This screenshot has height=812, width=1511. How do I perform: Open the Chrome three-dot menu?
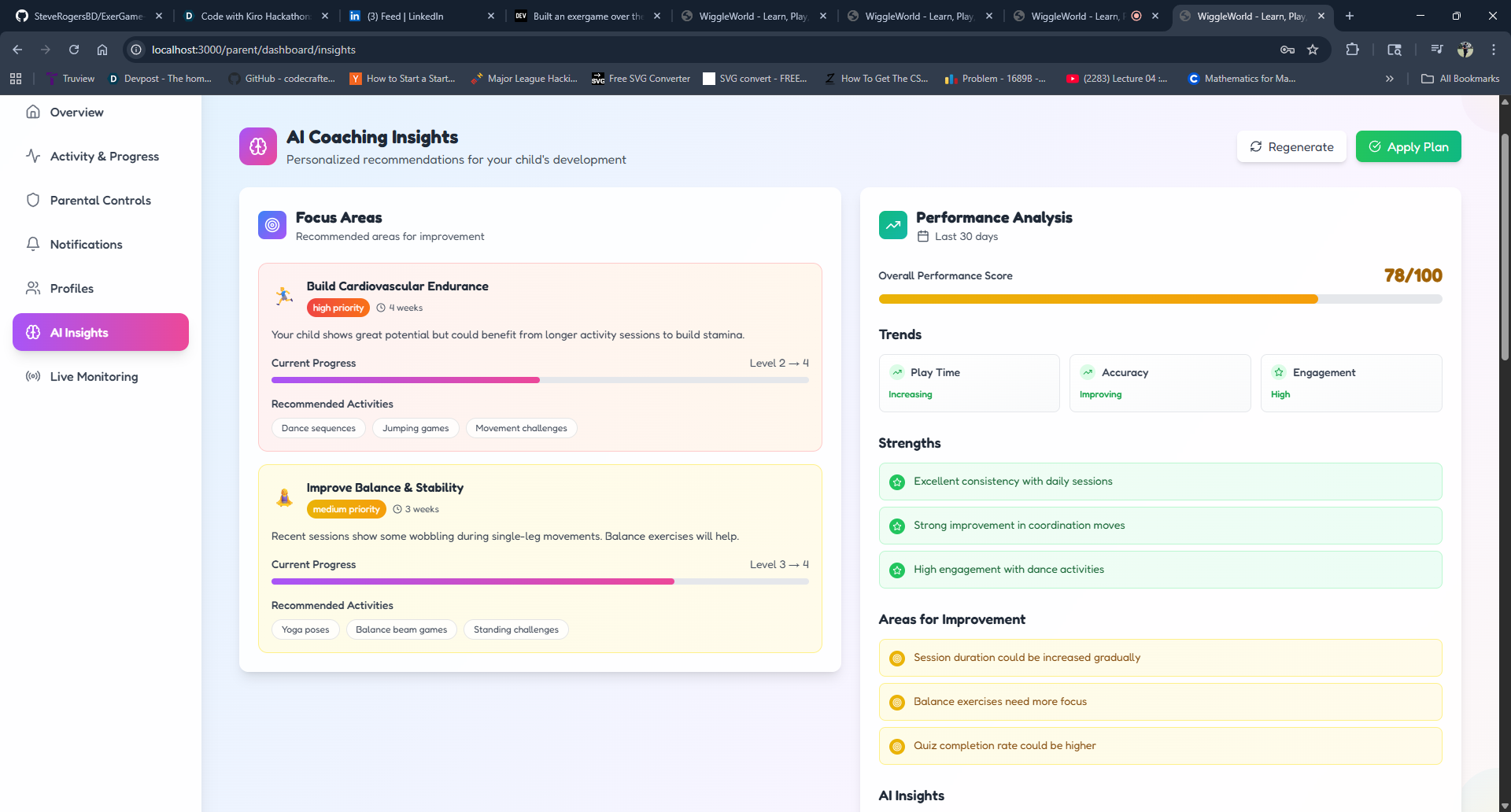coord(1494,50)
